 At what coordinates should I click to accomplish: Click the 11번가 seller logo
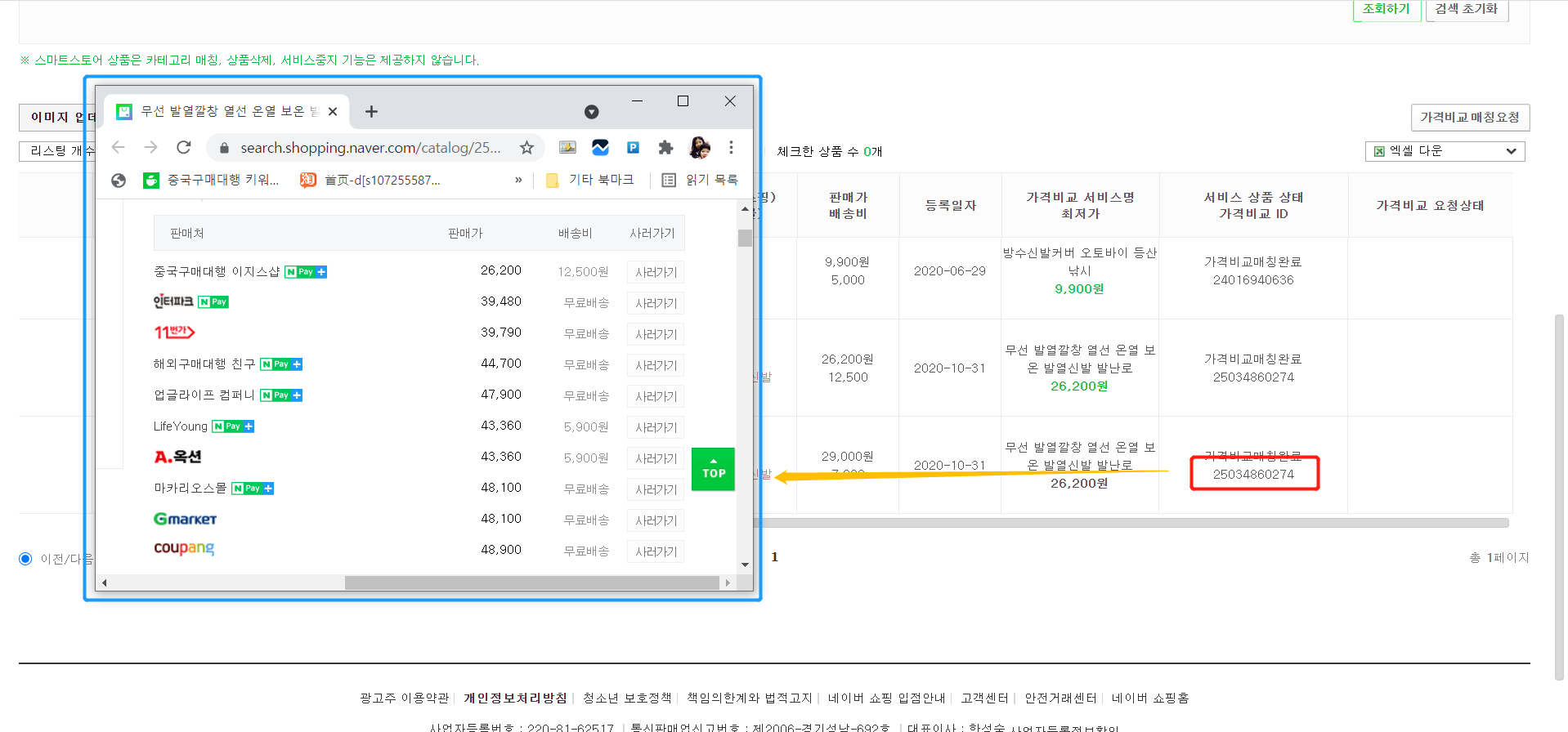coord(174,333)
